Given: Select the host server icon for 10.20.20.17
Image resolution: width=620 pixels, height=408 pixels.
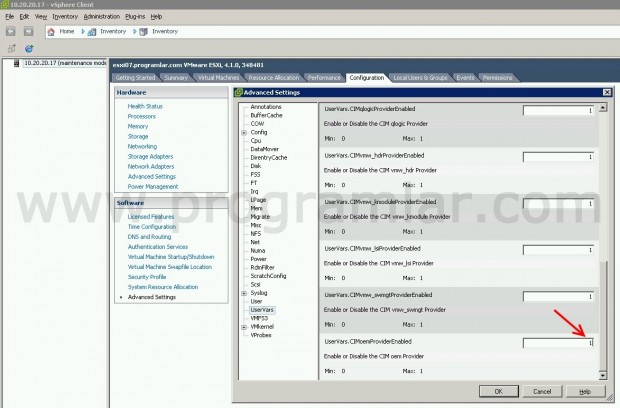Looking at the screenshot, I should click(17, 63).
